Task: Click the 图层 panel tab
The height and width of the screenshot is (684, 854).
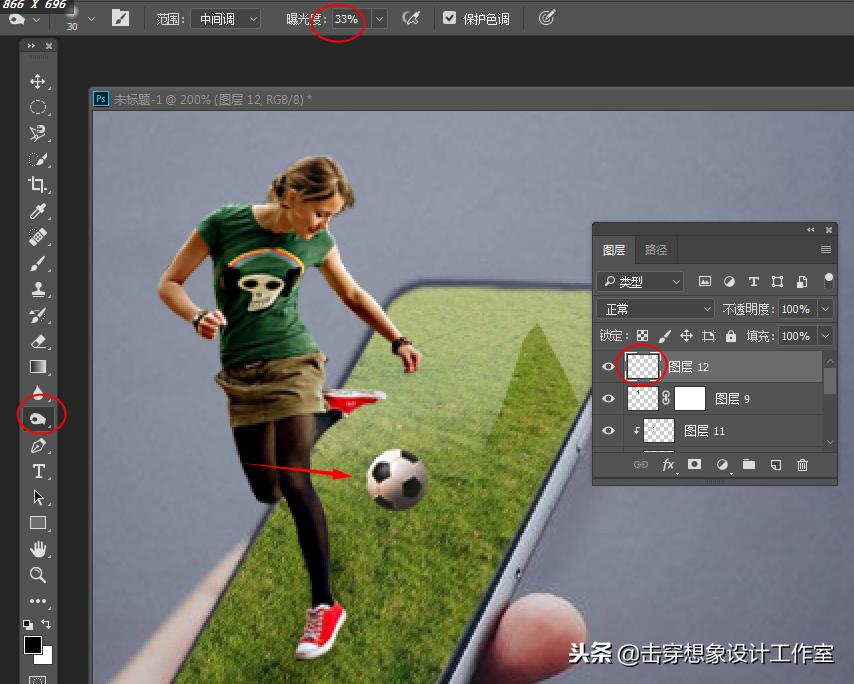Action: coord(613,250)
